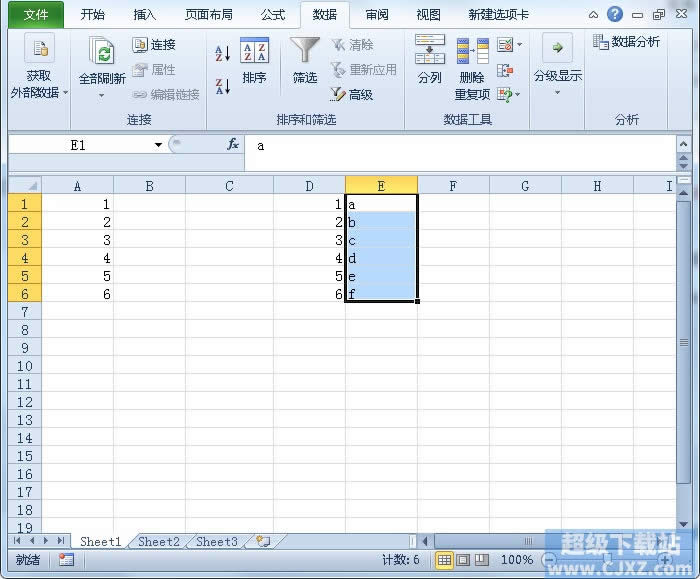700x579 pixels.
Task: Click the Sort A to Z ascending icon
Action: point(223,53)
